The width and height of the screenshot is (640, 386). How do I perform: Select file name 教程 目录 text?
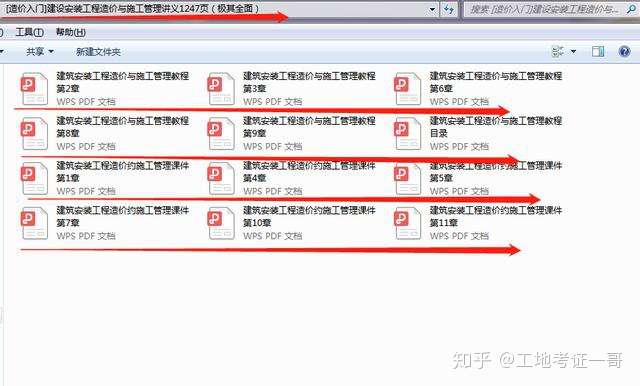point(496,127)
